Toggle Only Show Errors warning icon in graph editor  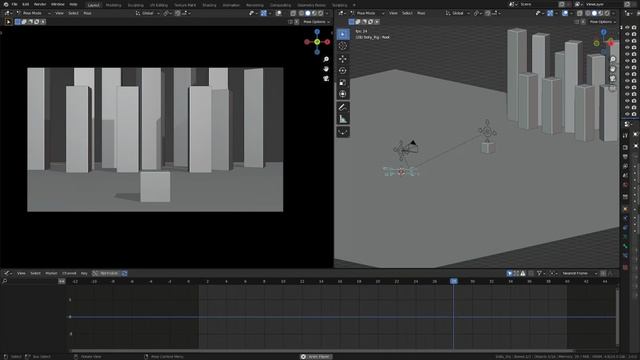point(523,273)
